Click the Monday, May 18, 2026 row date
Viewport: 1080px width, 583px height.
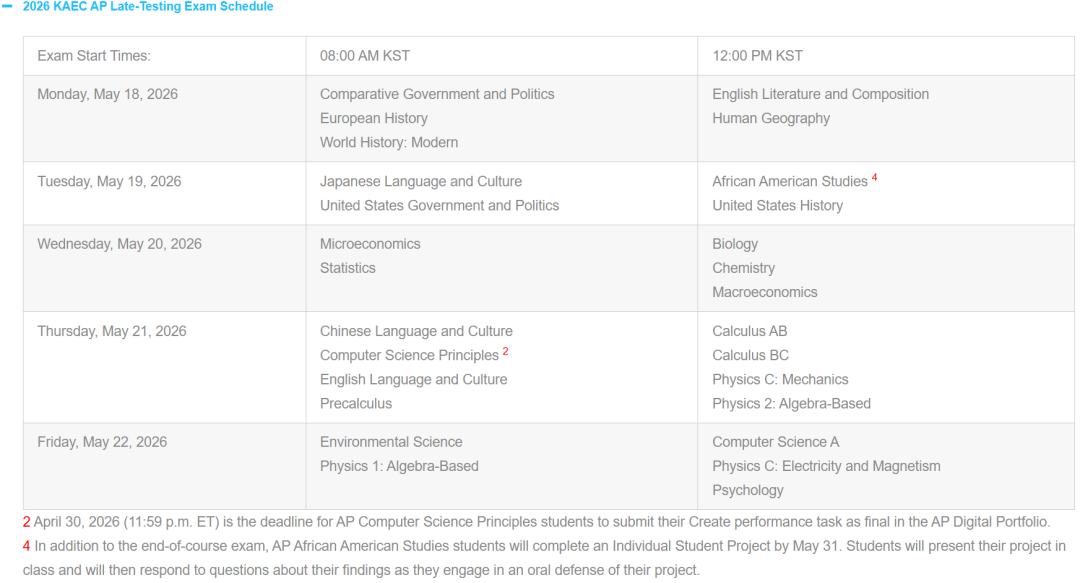[107, 94]
